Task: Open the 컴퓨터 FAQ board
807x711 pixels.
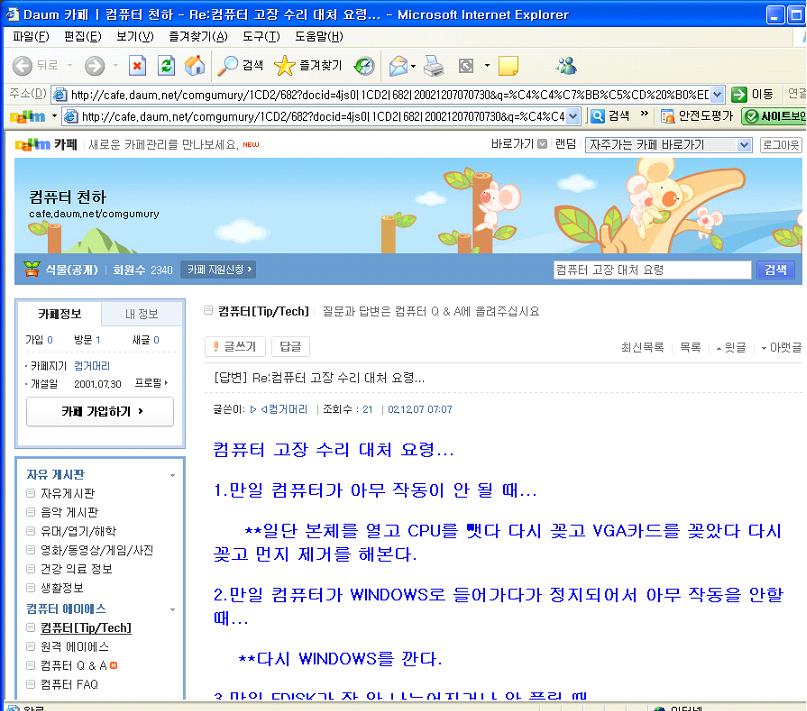Action: (69, 684)
